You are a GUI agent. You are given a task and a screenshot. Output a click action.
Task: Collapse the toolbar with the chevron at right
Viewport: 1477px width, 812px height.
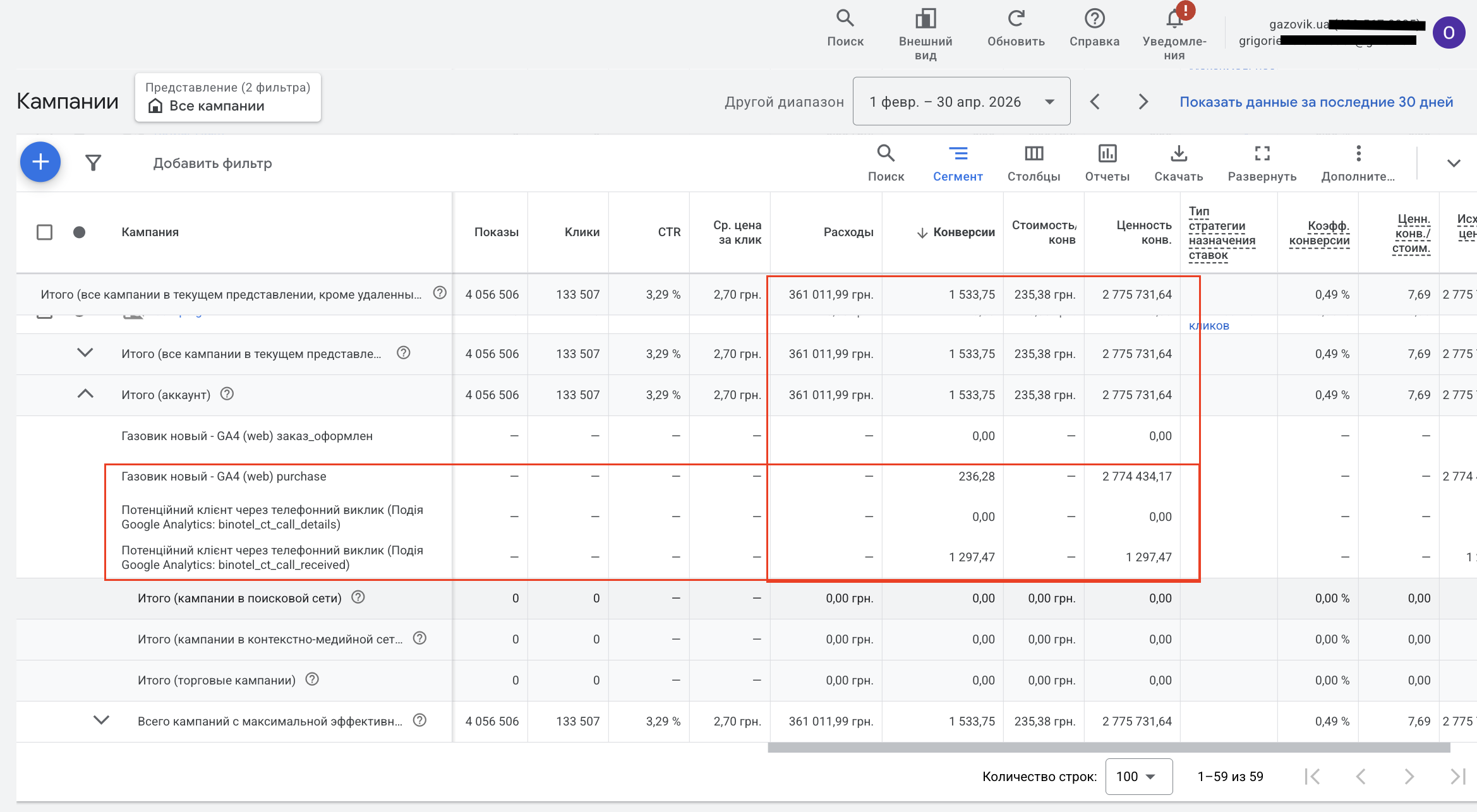pyautogui.click(x=1454, y=163)
